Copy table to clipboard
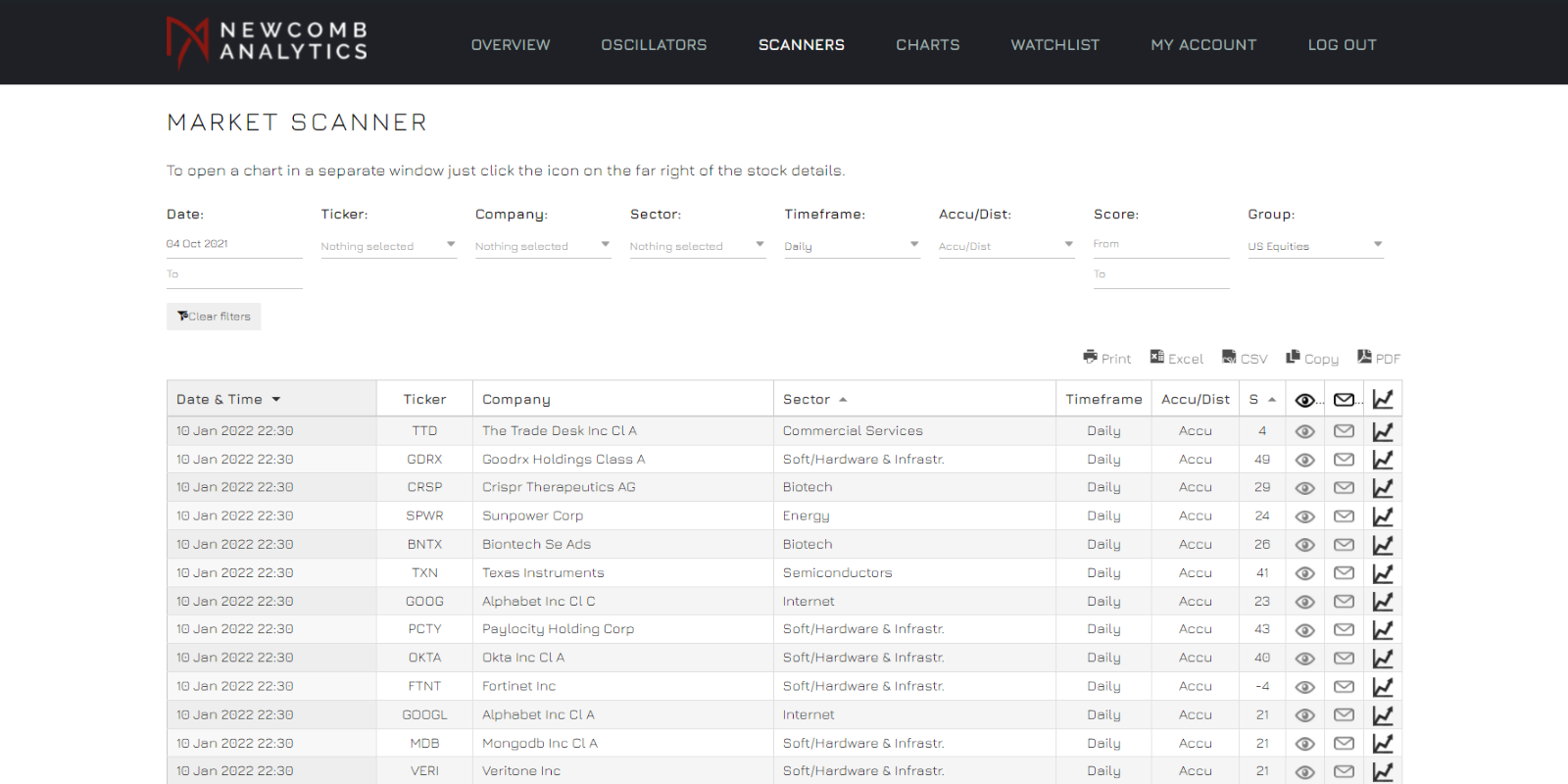1568x784 pixels. (1312, 358)
